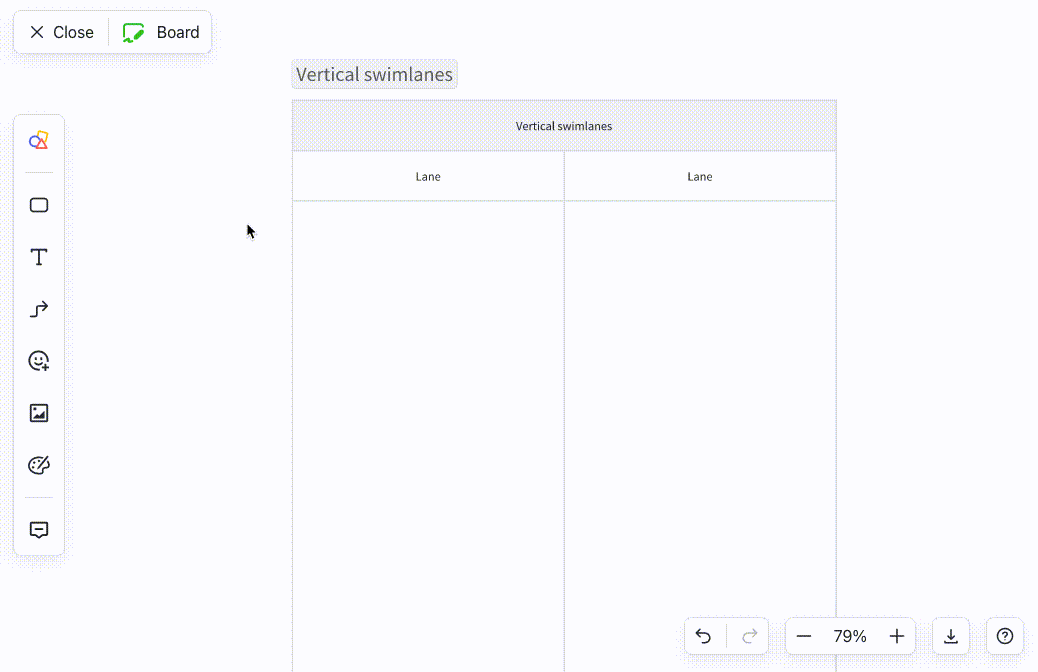Add a comment with the comment tool

(38, 529)
